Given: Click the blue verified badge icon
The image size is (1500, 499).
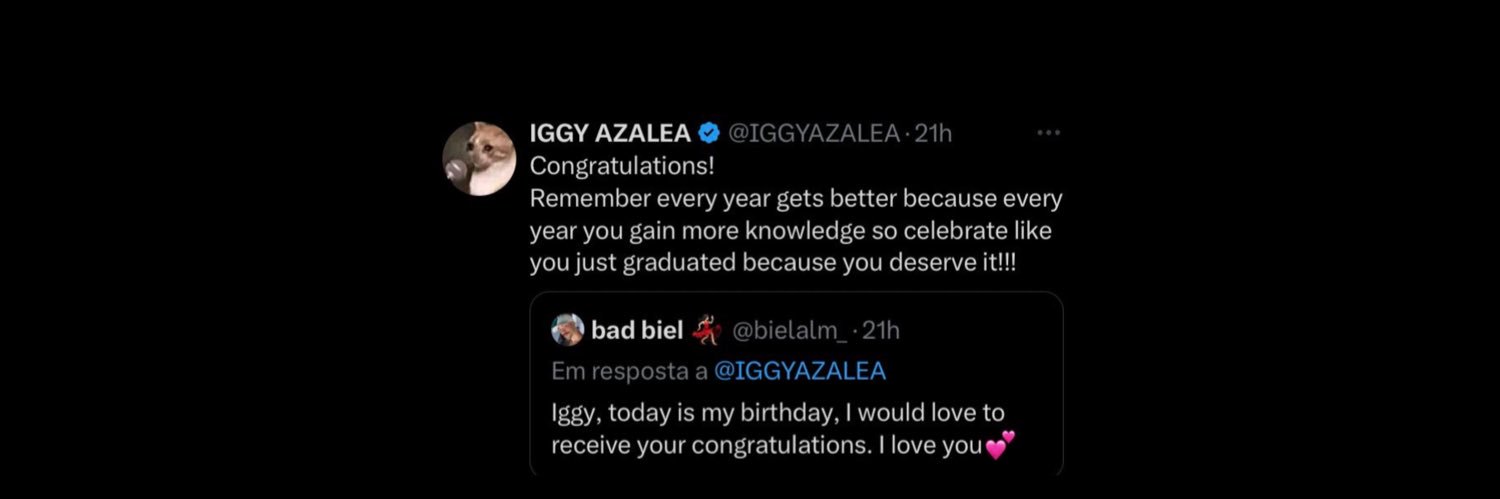Looking at the screenshot, I should coord(710,133).
